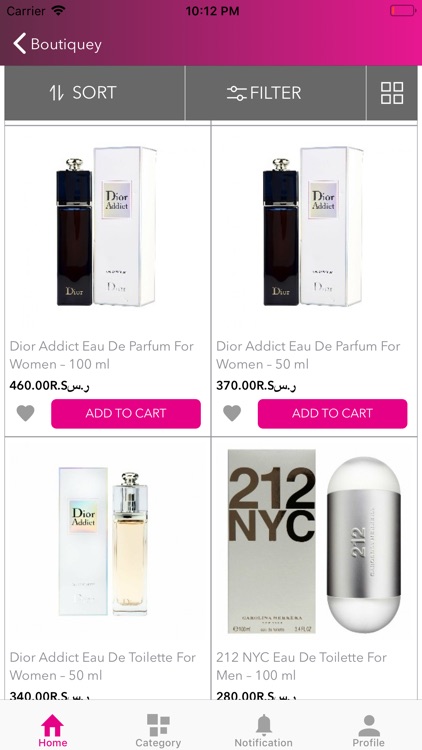Open Dior Addict Eau De Toilette title link
The width and height of the screenshot is (422, 750).
point(103,666)
